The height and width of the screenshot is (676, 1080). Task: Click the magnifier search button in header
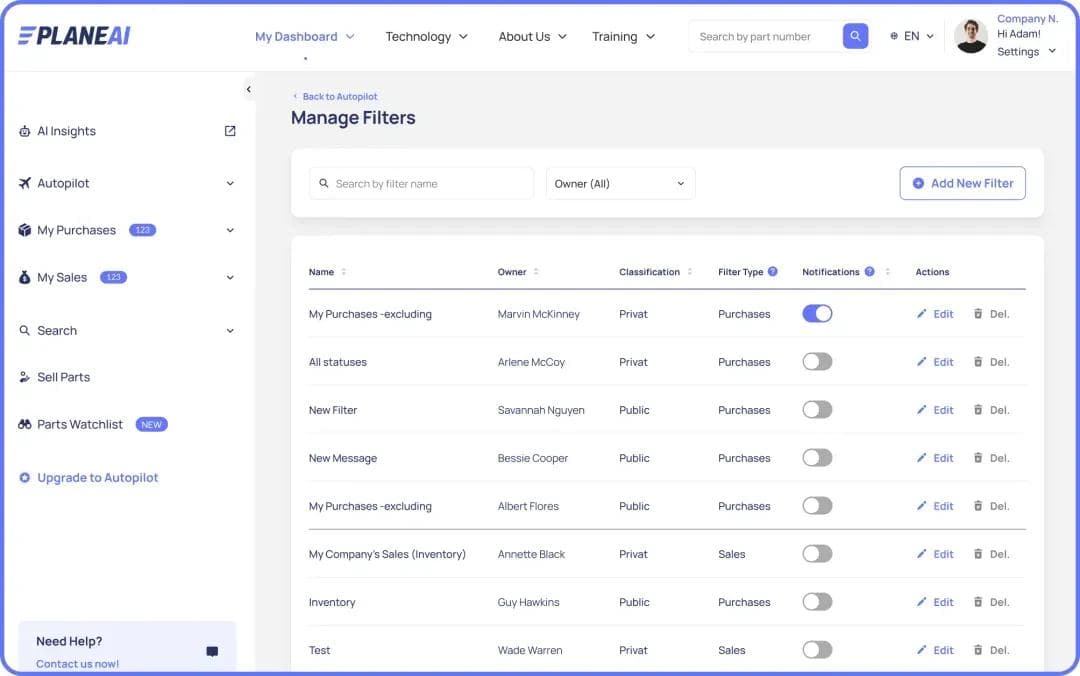point(855,36)
